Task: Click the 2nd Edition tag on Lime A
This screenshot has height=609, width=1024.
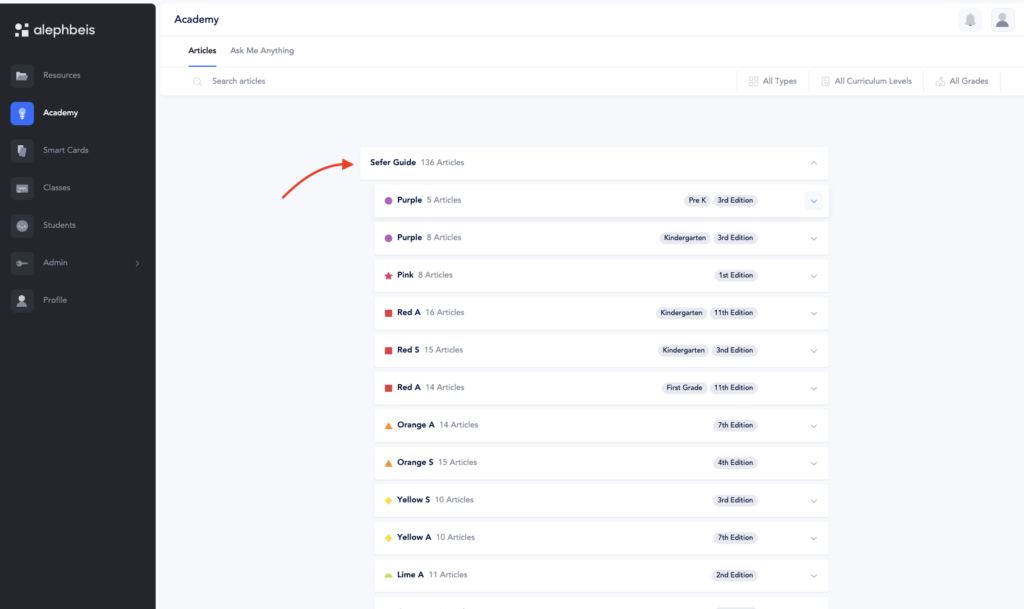Action: click(734, 575)
